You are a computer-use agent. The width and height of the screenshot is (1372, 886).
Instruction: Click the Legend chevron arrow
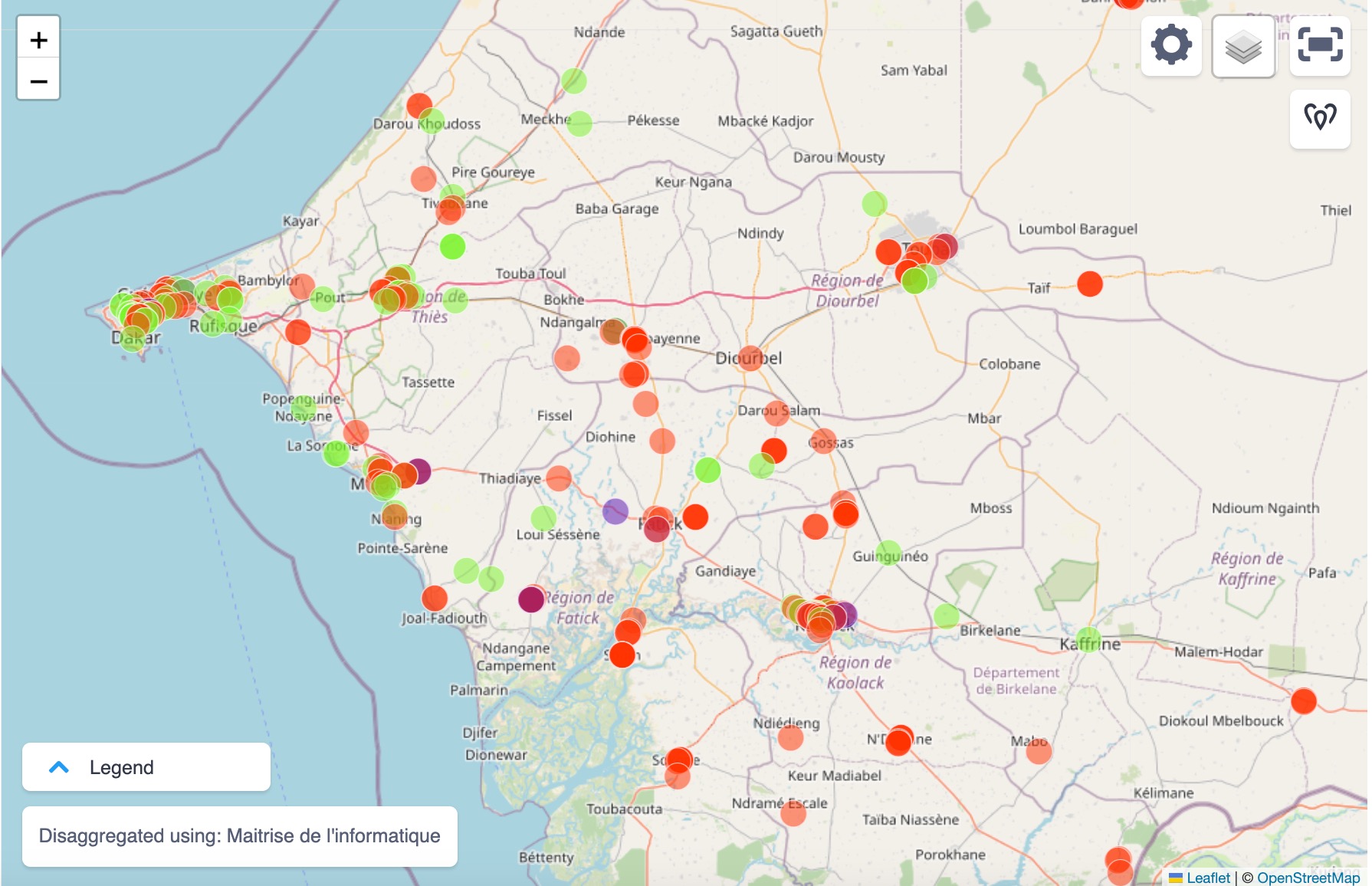[59, 767]
